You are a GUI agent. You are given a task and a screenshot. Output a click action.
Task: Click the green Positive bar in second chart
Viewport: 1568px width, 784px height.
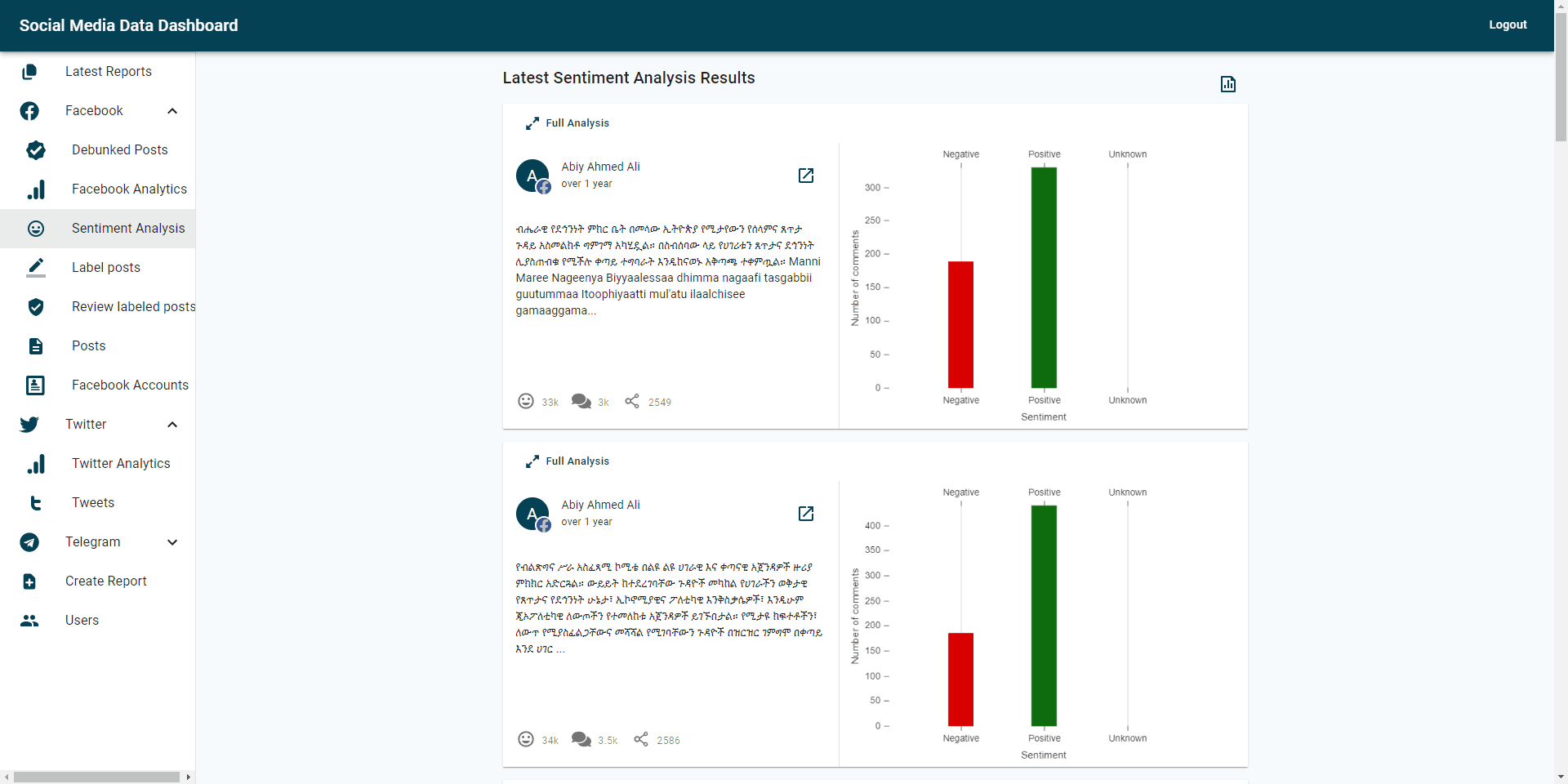1044,615
